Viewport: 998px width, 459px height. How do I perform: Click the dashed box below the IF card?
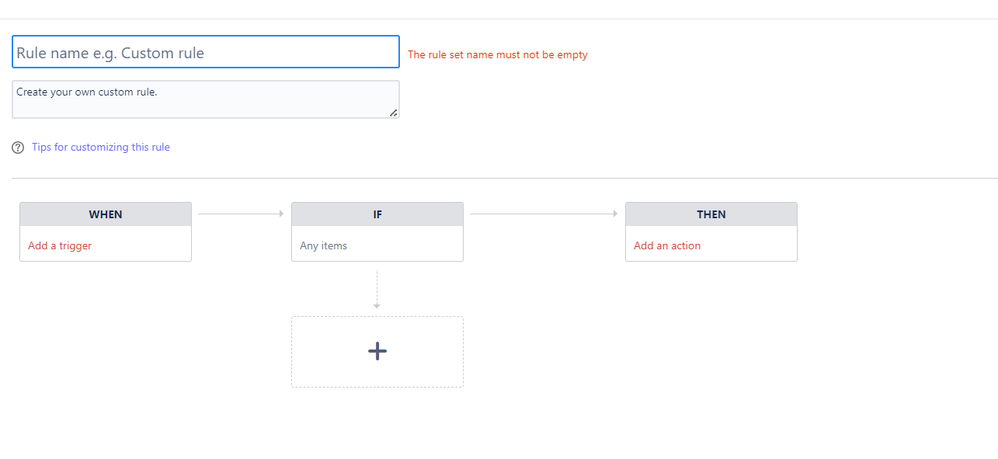377,351
